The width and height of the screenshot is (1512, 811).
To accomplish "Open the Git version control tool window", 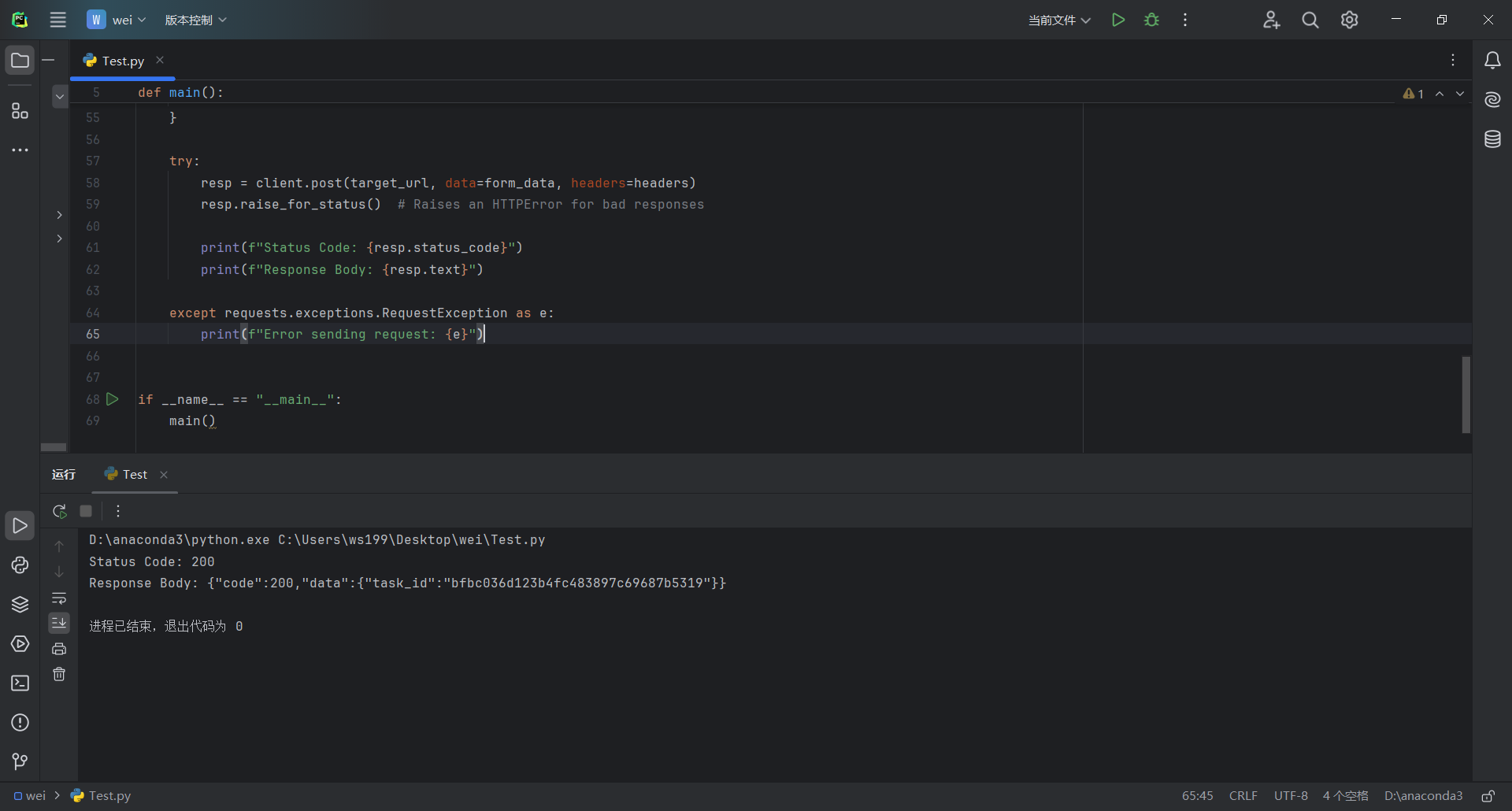I will coord(20,761).
